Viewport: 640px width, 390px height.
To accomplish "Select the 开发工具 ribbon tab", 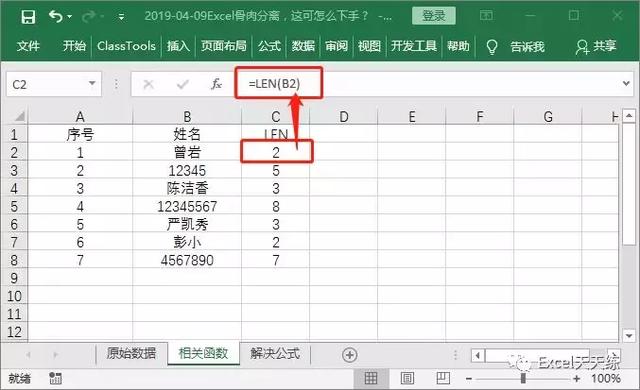I will tap(414, 46).
